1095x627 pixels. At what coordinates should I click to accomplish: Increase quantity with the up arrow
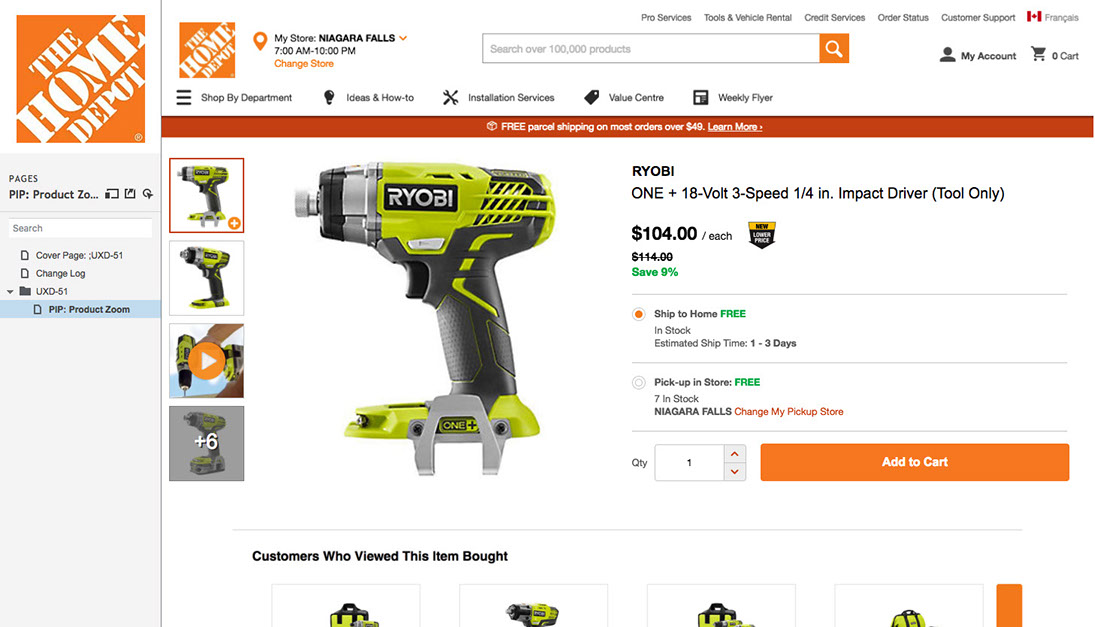[735, 454]
